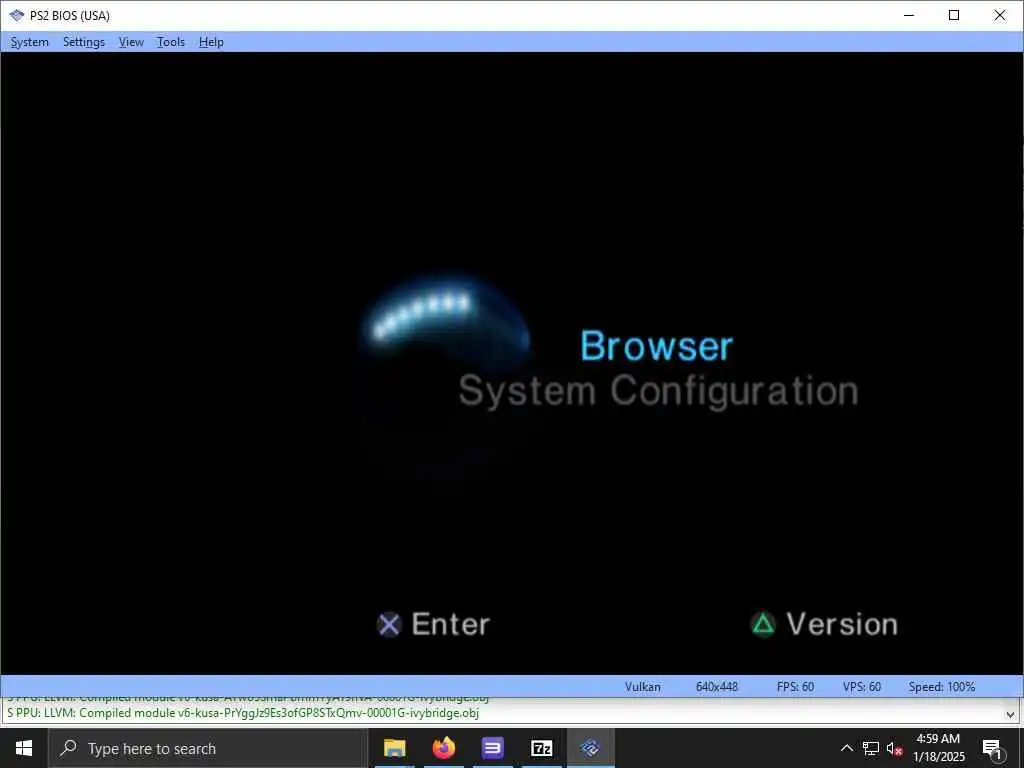Select Browser in the PS2 menu
1024x768 pixels.
tap(656, 345)
